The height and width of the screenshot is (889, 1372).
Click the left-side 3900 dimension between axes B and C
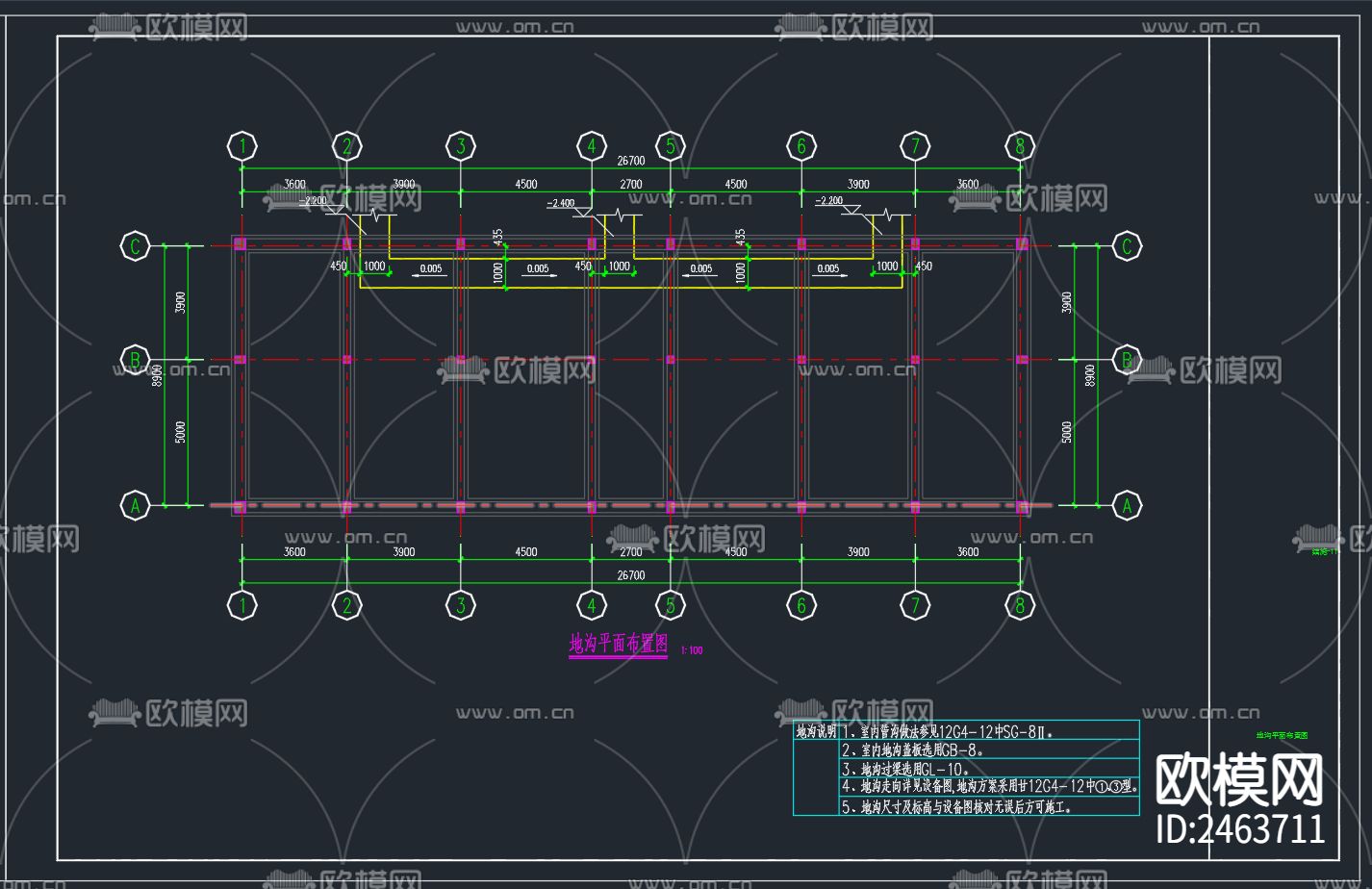[180, 303]
